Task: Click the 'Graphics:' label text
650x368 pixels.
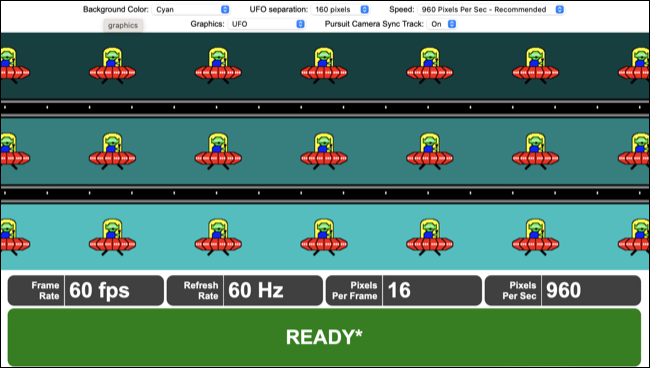Action: point(207,24)
